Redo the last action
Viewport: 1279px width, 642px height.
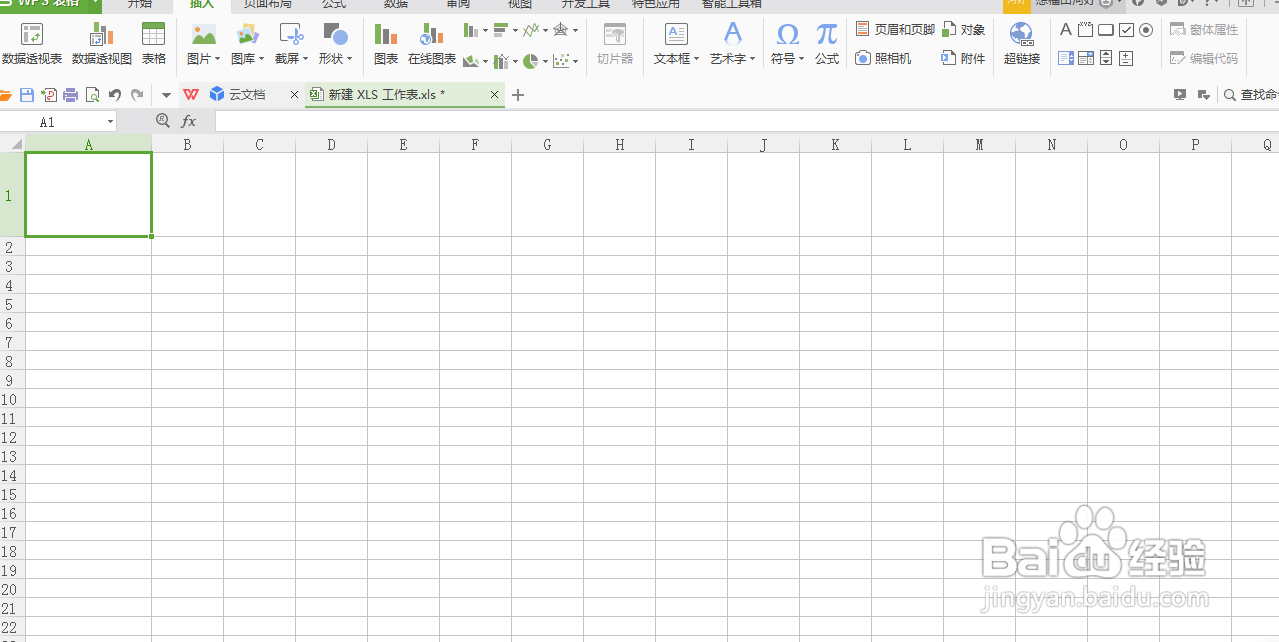tap(137, 95)
